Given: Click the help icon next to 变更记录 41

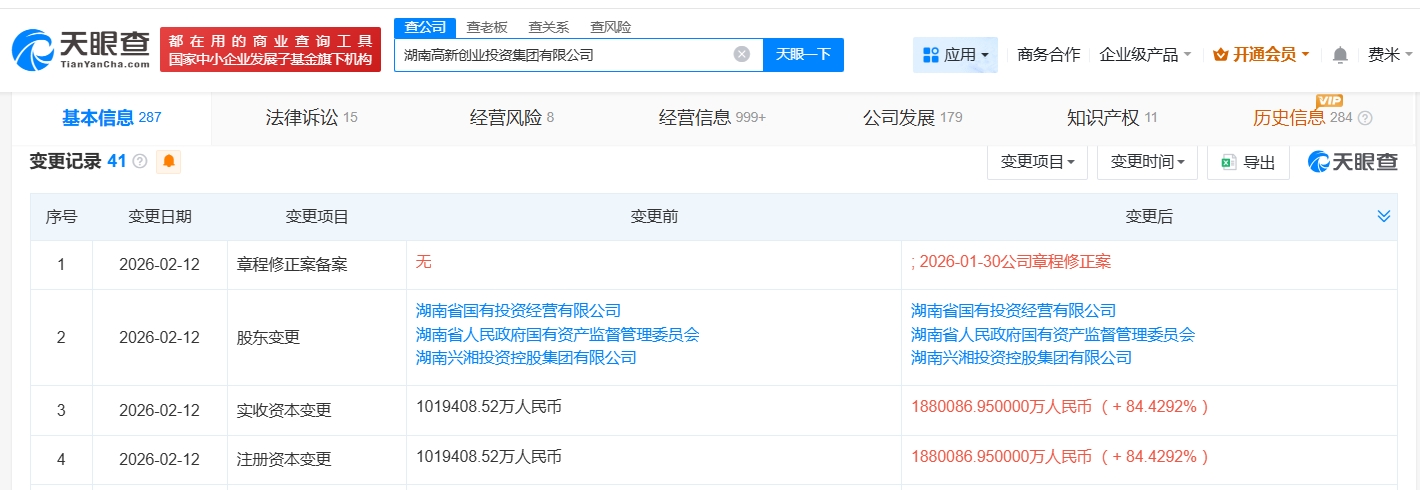Looking at the screenshot, I should 140,161.
